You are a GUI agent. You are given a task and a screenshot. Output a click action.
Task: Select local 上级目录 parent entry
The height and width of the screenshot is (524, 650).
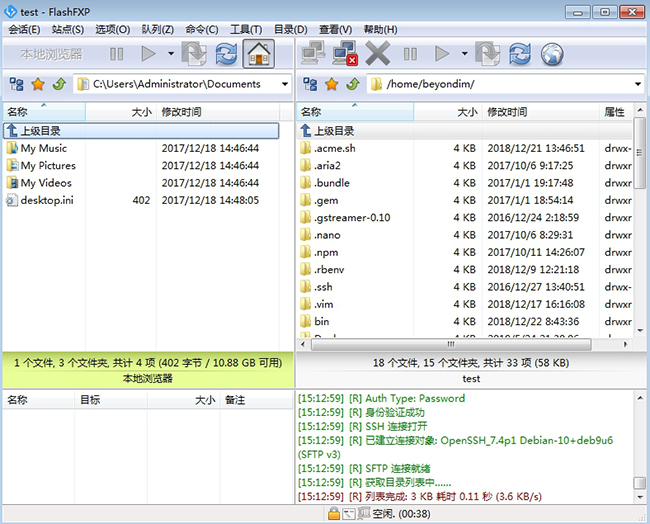[x=141, y=131]
